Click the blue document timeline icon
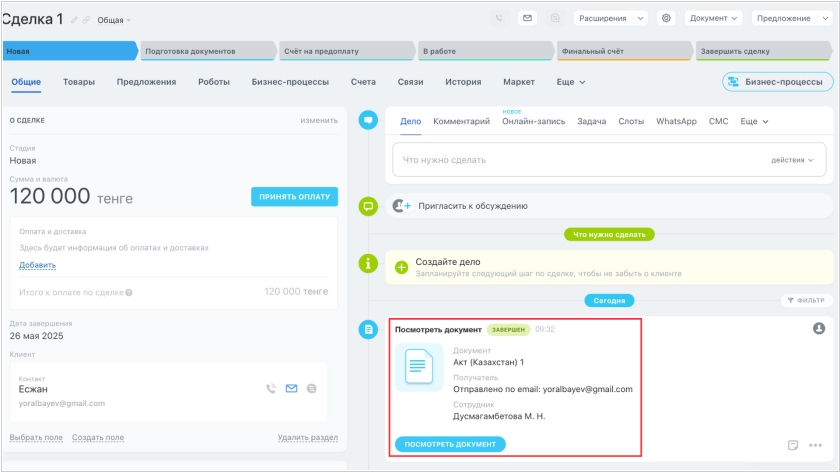 pos(368,329)
